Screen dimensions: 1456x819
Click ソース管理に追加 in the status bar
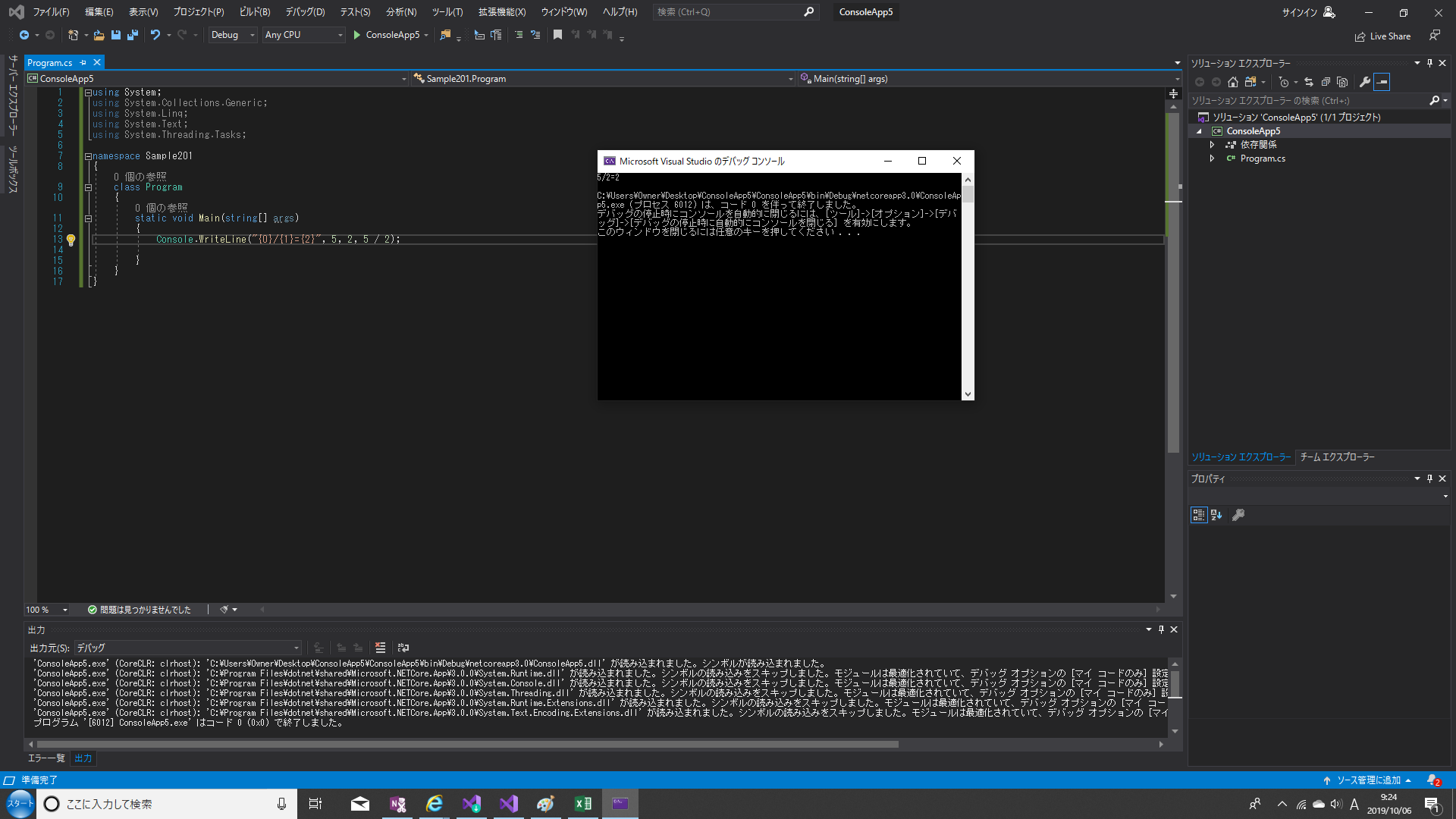tap(1368, 780)
